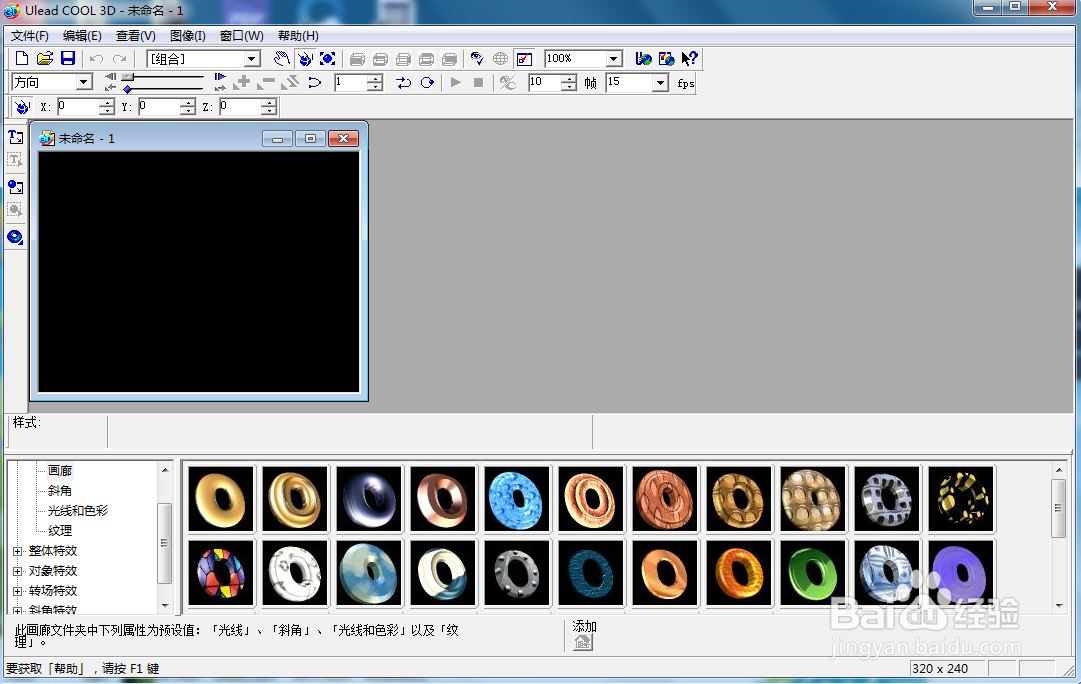Select the Size object tool
This screenshot has width=1081, height=684.
[x=327, y=59]
